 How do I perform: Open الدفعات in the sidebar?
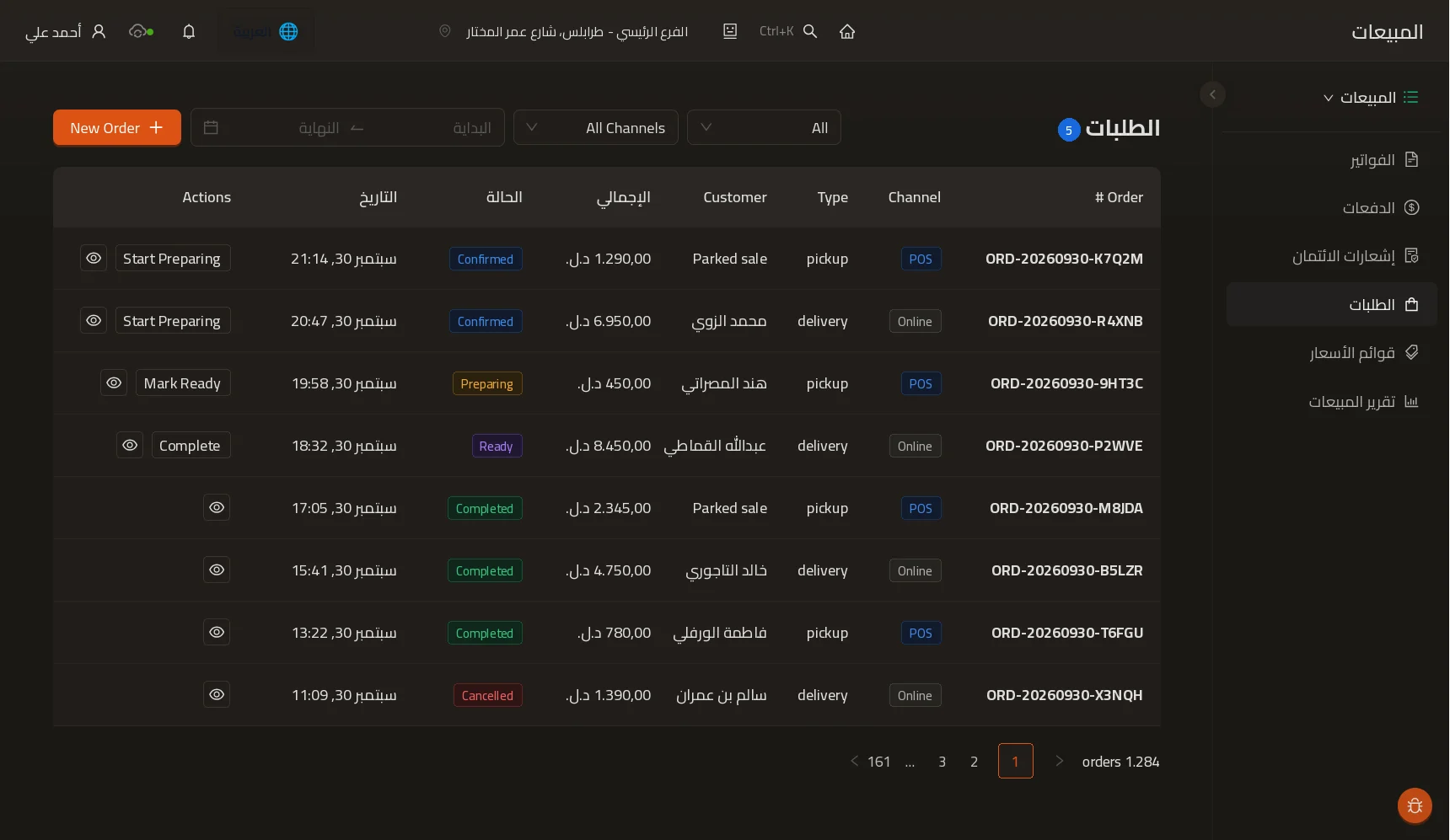click(1332, 207)
